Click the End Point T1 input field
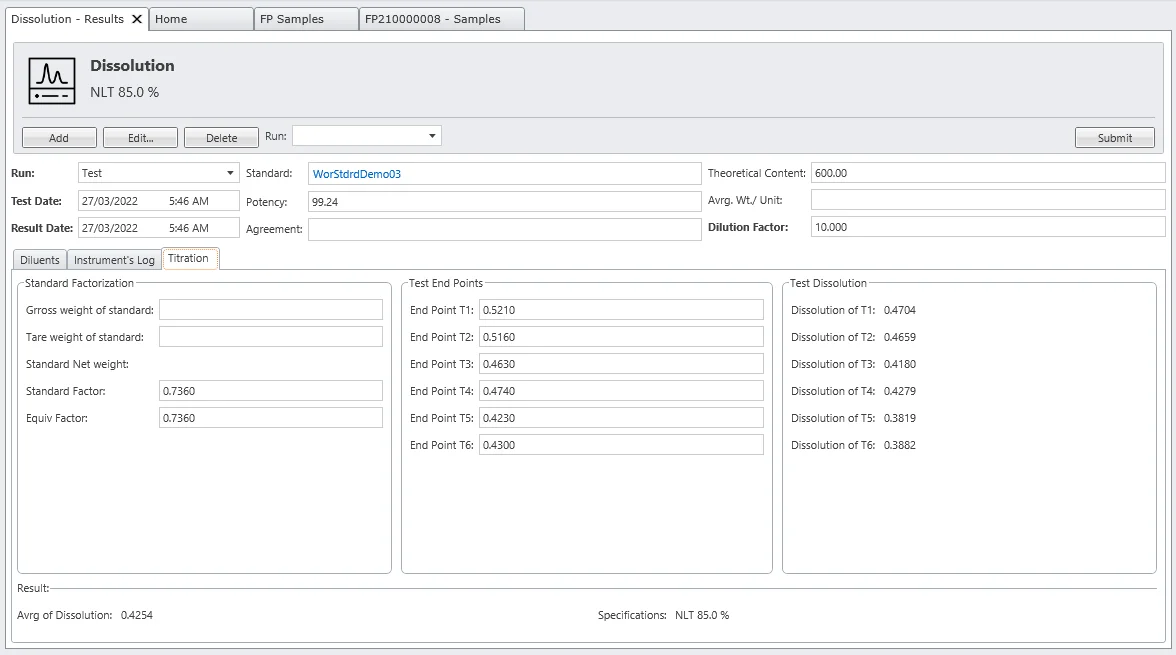Viewport: 1176px width, 655px height. (x=620, y=310)
